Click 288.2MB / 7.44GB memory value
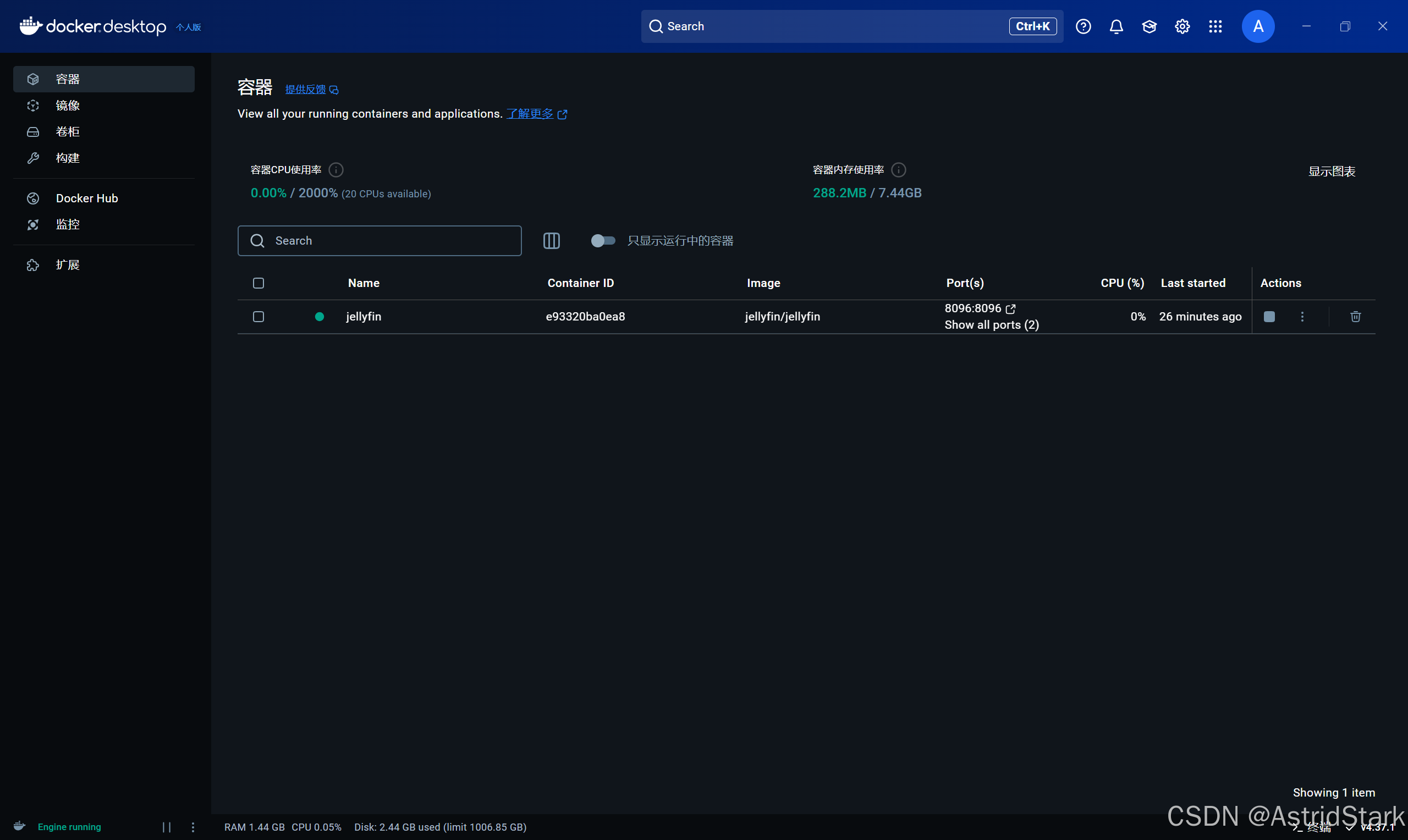This screenshot has width=1408, height=840. click(x=867, y=193)
